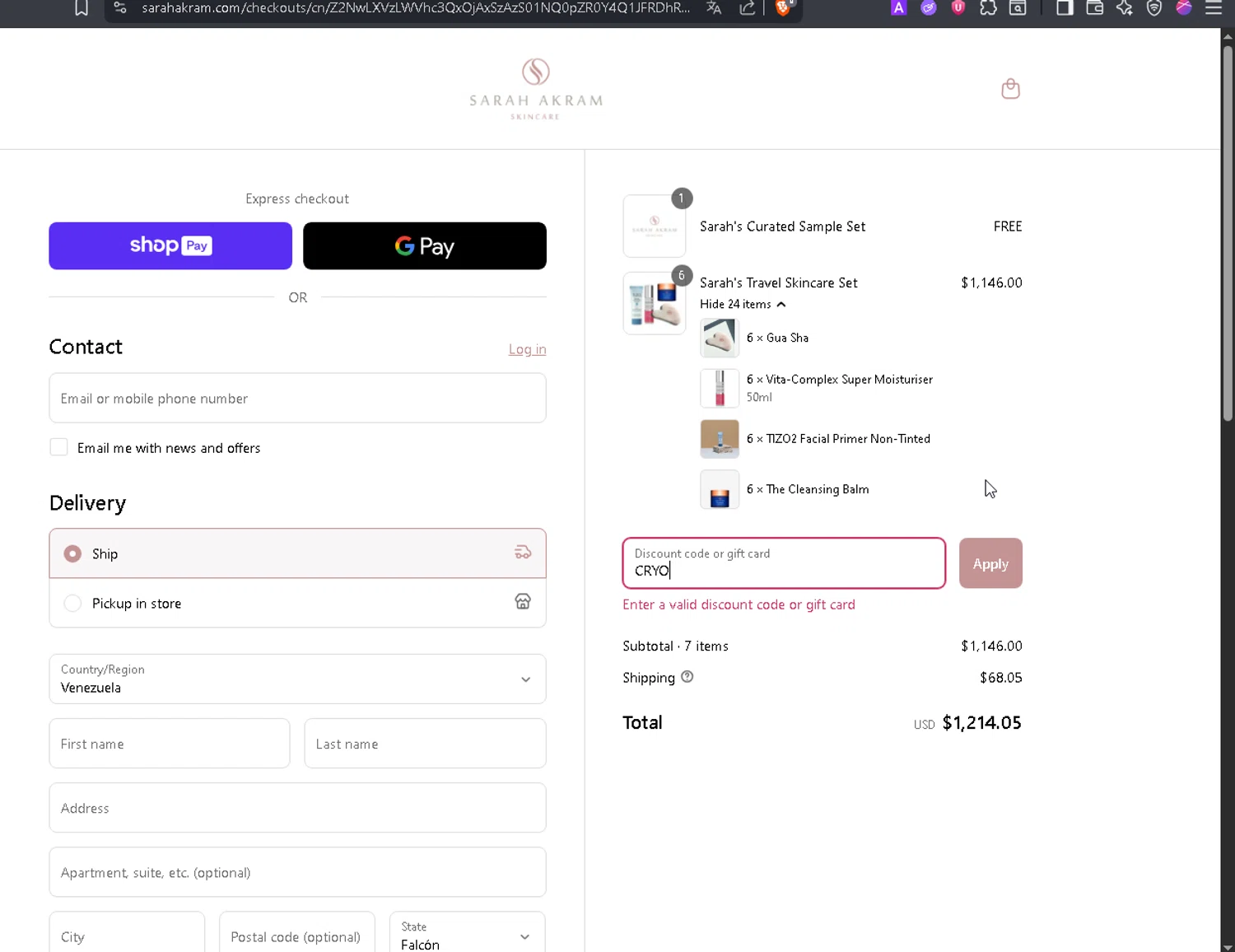Image resolution: width=1235 pixels, height=952 pixels.
Task: Check 'Email me with news and offers'
Action: click(x=58, y=447)
